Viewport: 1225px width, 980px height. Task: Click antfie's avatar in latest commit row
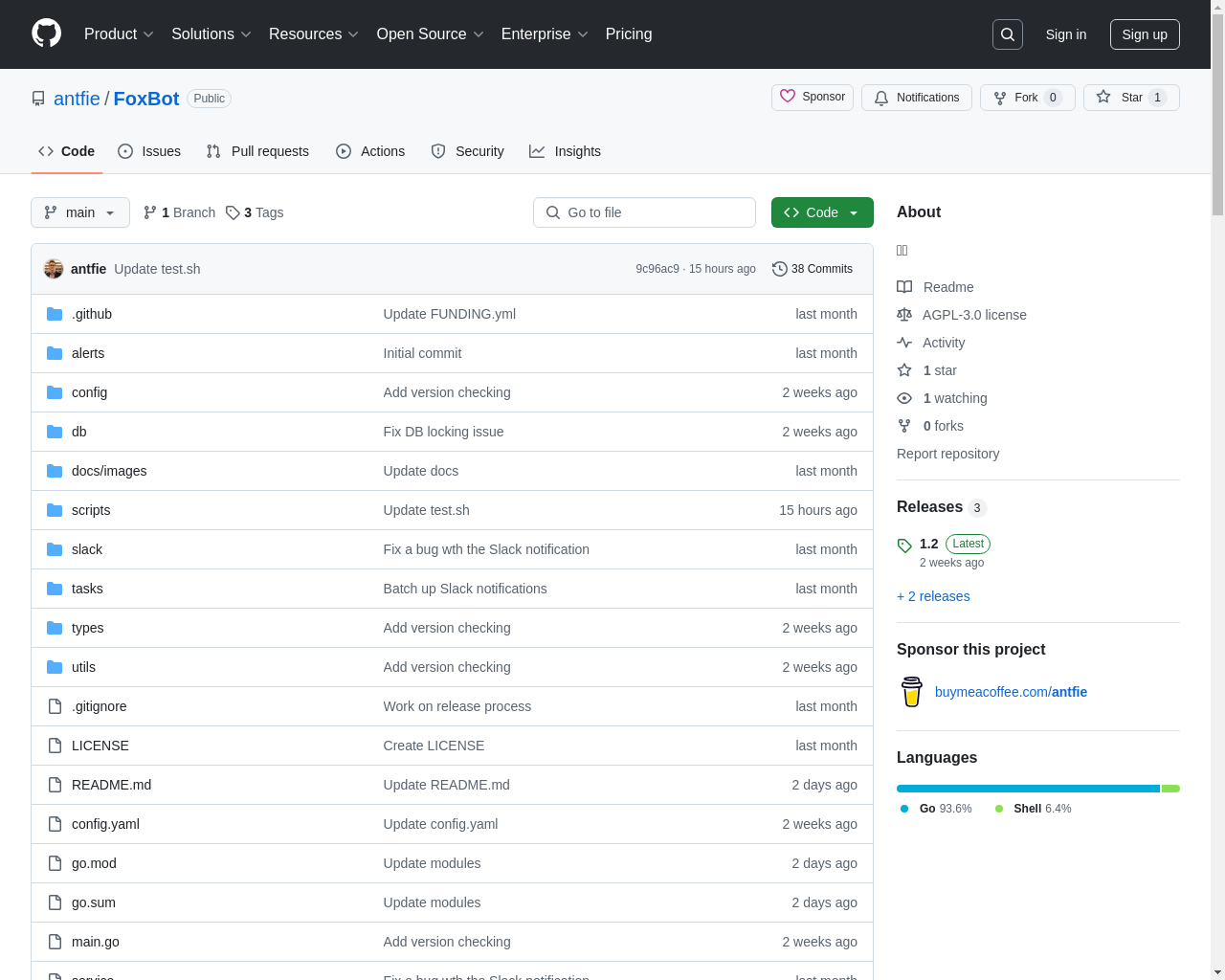54,269
